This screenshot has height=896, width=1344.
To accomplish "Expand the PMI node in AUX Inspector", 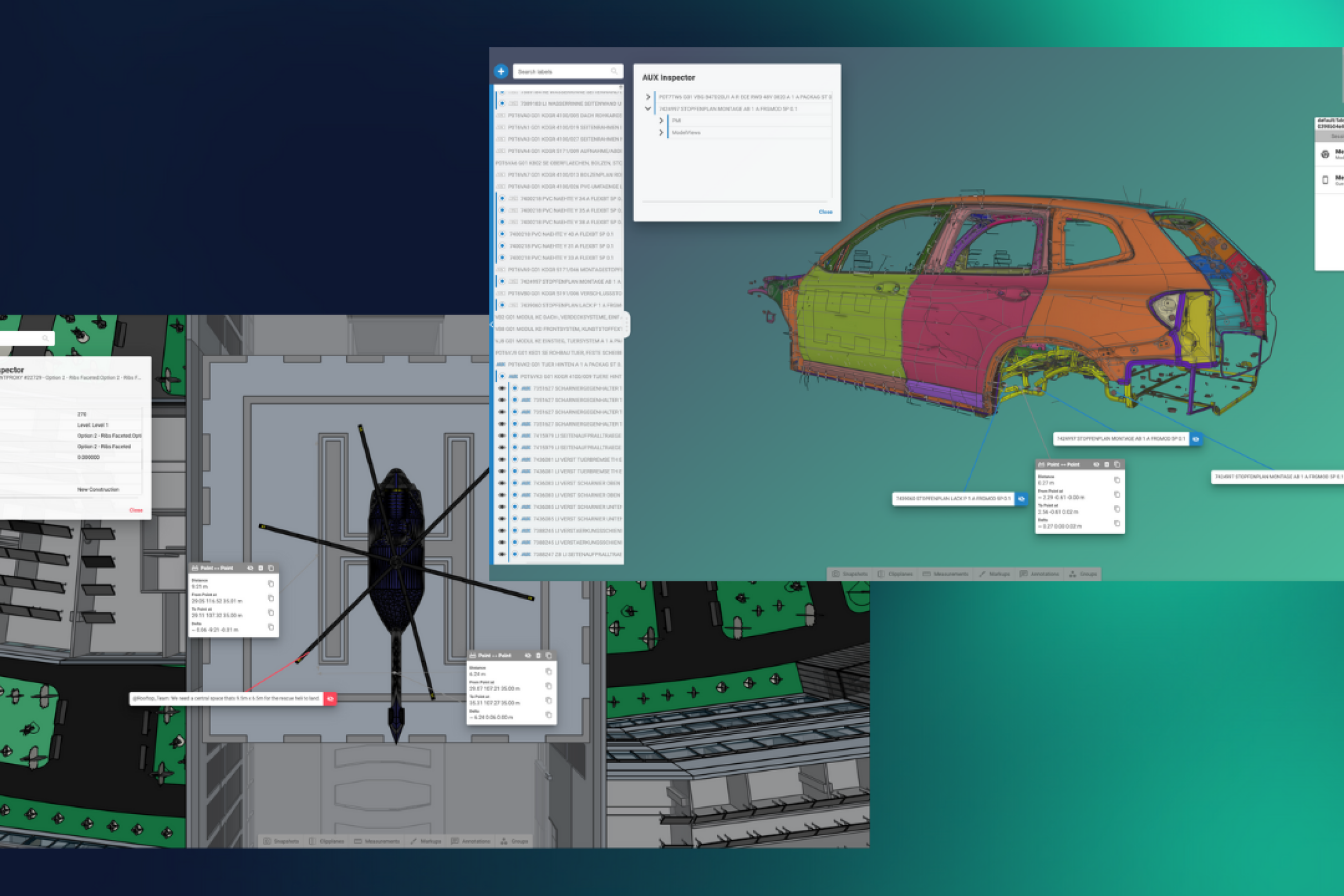I will tap(661, 120).
